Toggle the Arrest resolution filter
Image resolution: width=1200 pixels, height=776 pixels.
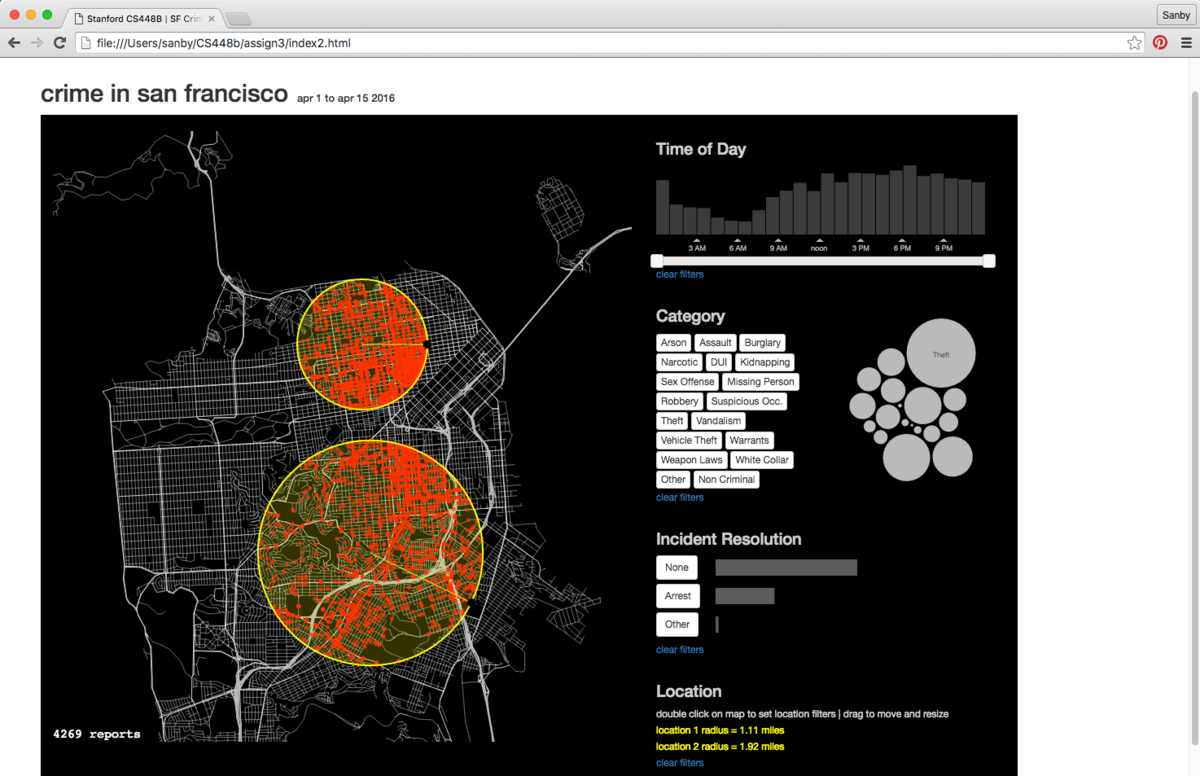tap(678, 596)
